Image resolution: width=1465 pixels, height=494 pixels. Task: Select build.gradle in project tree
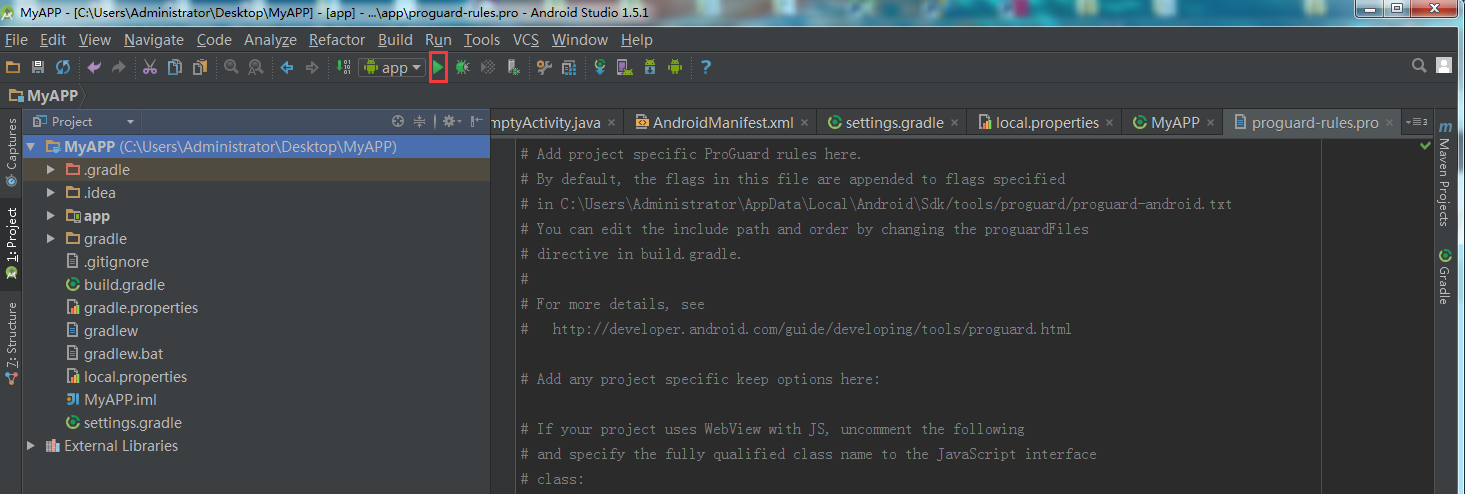click(124, 285)
